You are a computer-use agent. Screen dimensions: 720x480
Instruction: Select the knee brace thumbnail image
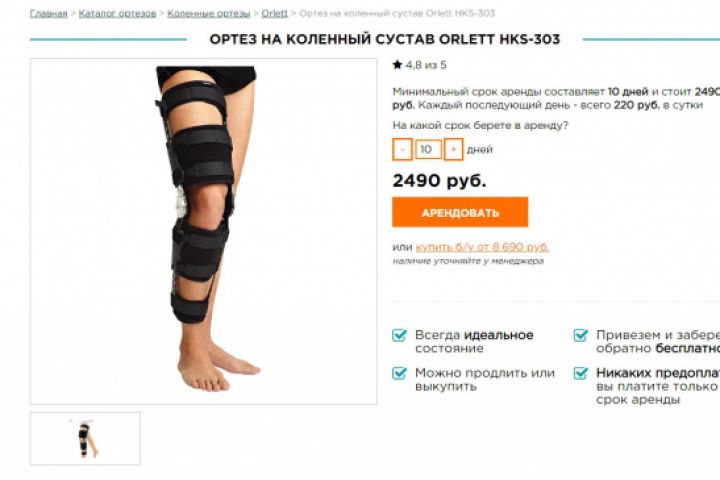point(85,438)
